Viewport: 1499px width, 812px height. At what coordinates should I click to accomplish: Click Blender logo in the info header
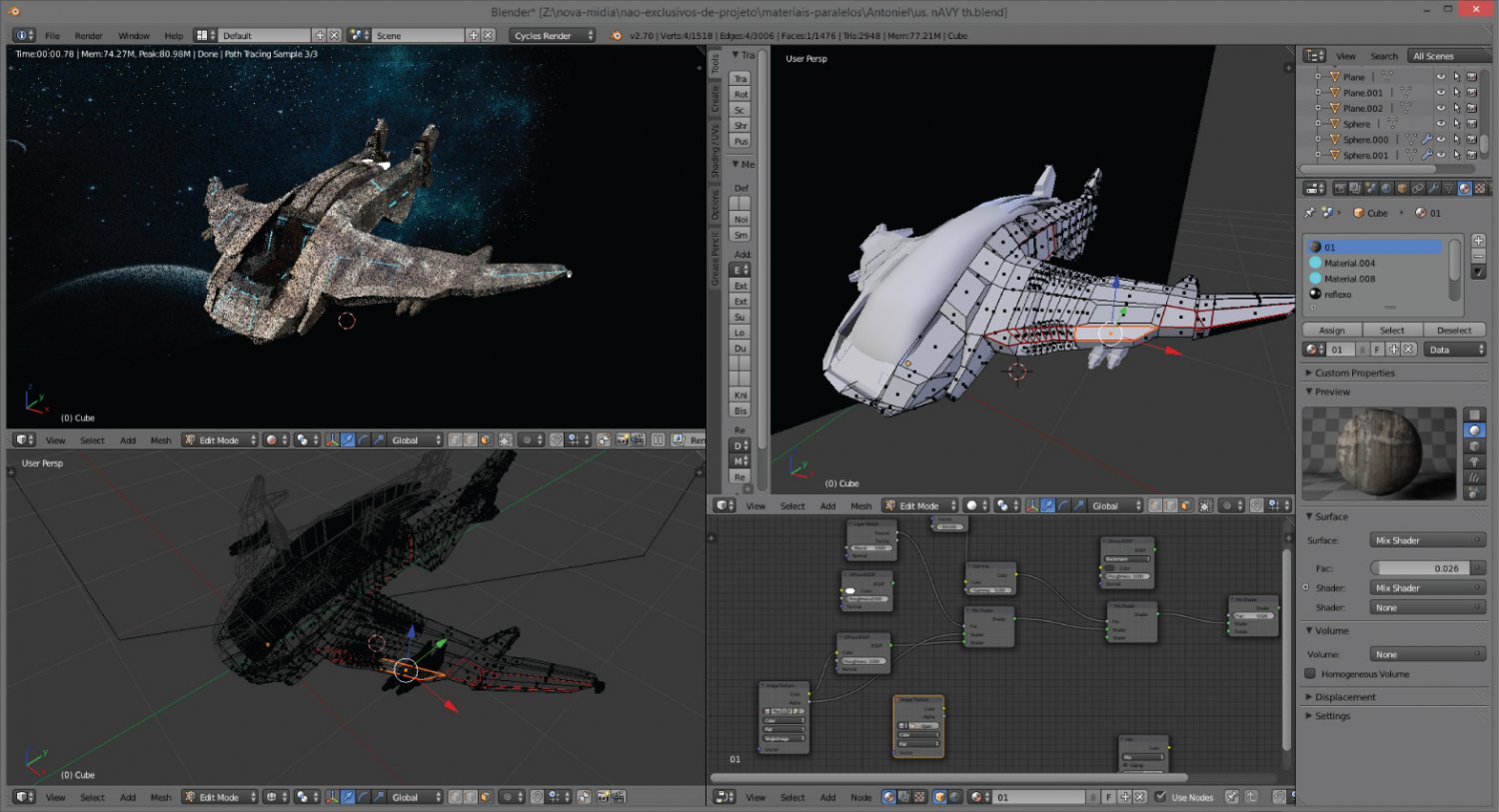pyautogui.click(x=617, y=35)
